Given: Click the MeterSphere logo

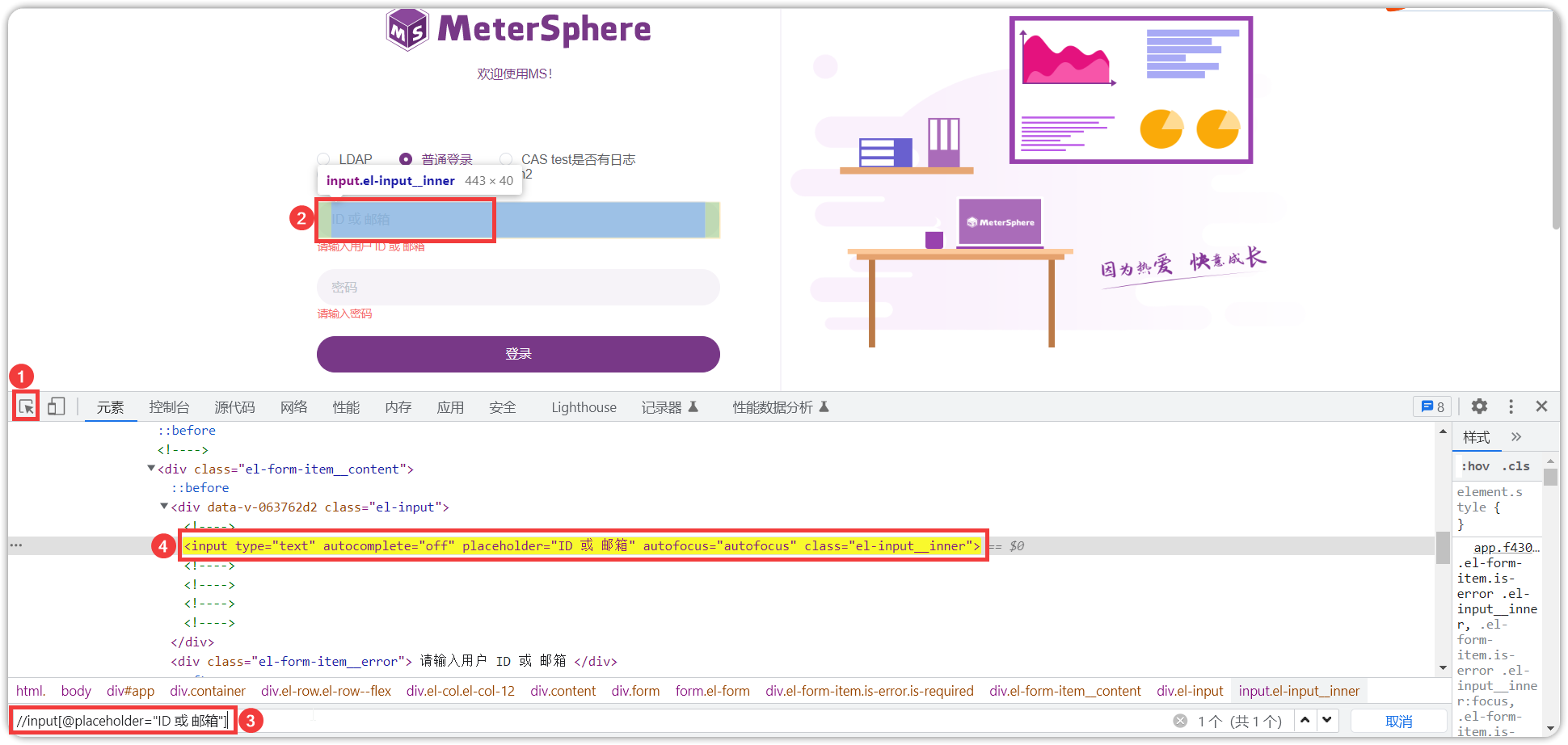Looking at the screenshot, I should (x=518, y=29).
